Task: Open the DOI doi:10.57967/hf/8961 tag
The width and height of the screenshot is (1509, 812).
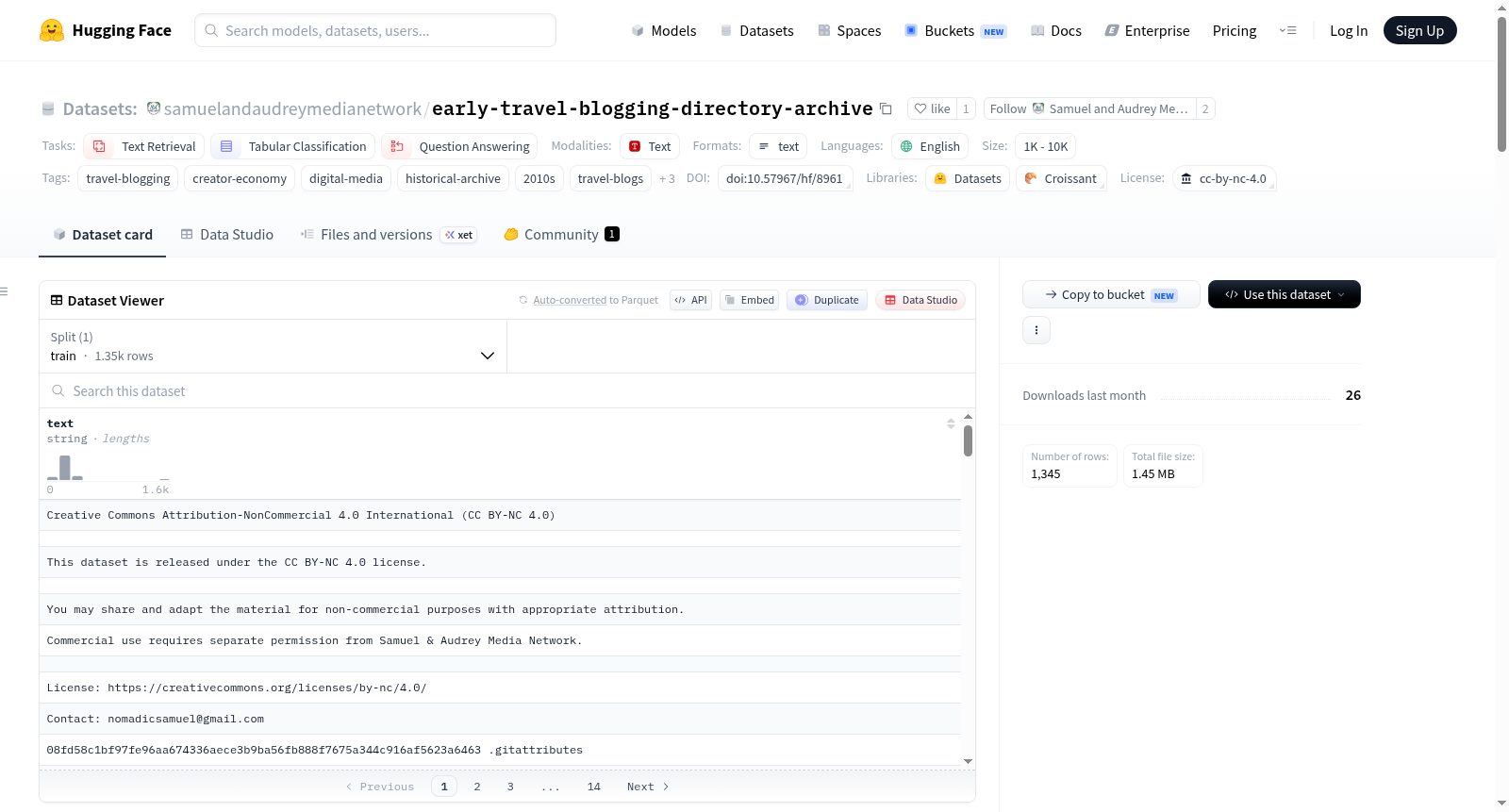Action: click(785, 178)
